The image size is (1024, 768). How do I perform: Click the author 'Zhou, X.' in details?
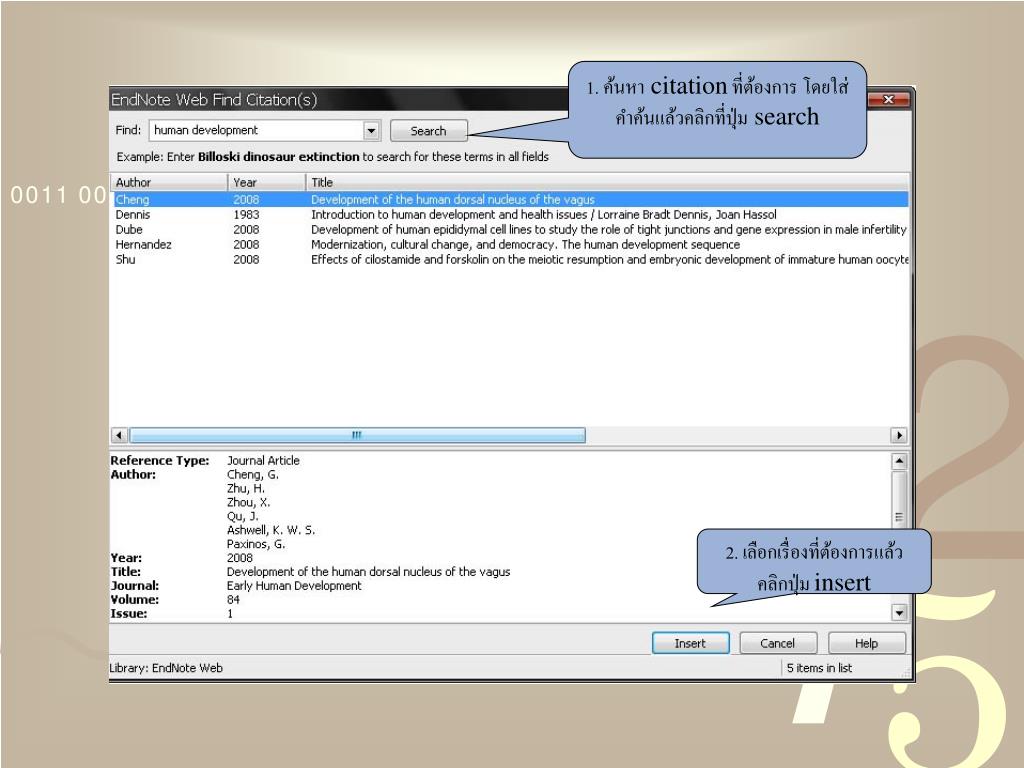click(248, 502)
